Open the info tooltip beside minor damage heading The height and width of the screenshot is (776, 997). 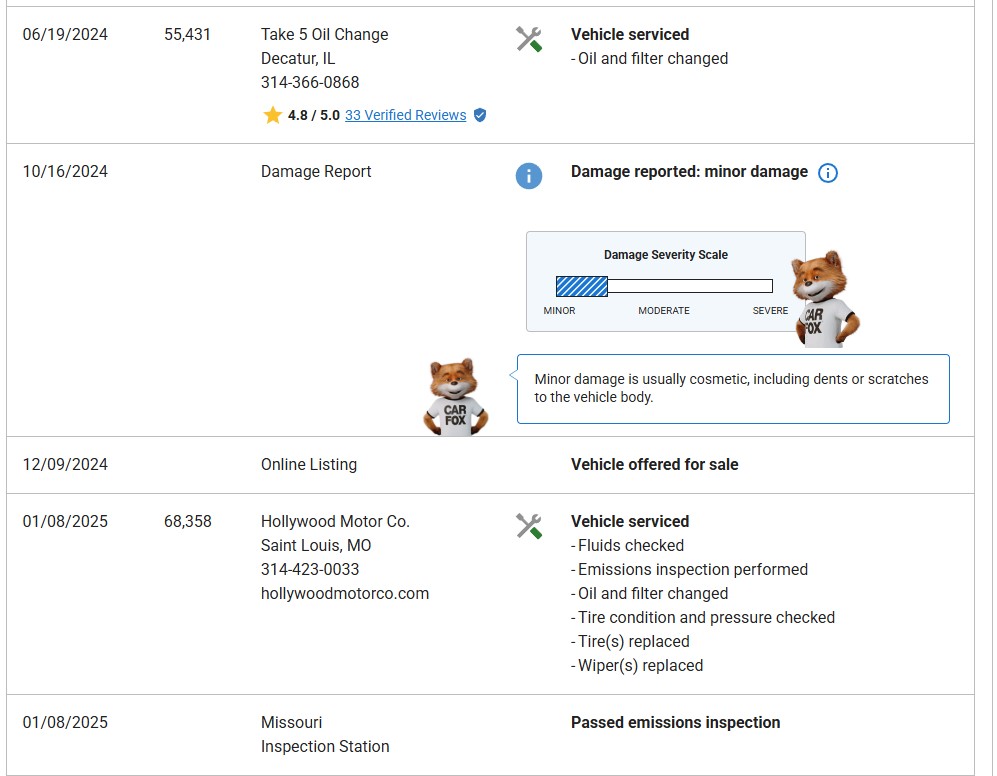pos(827,172)
